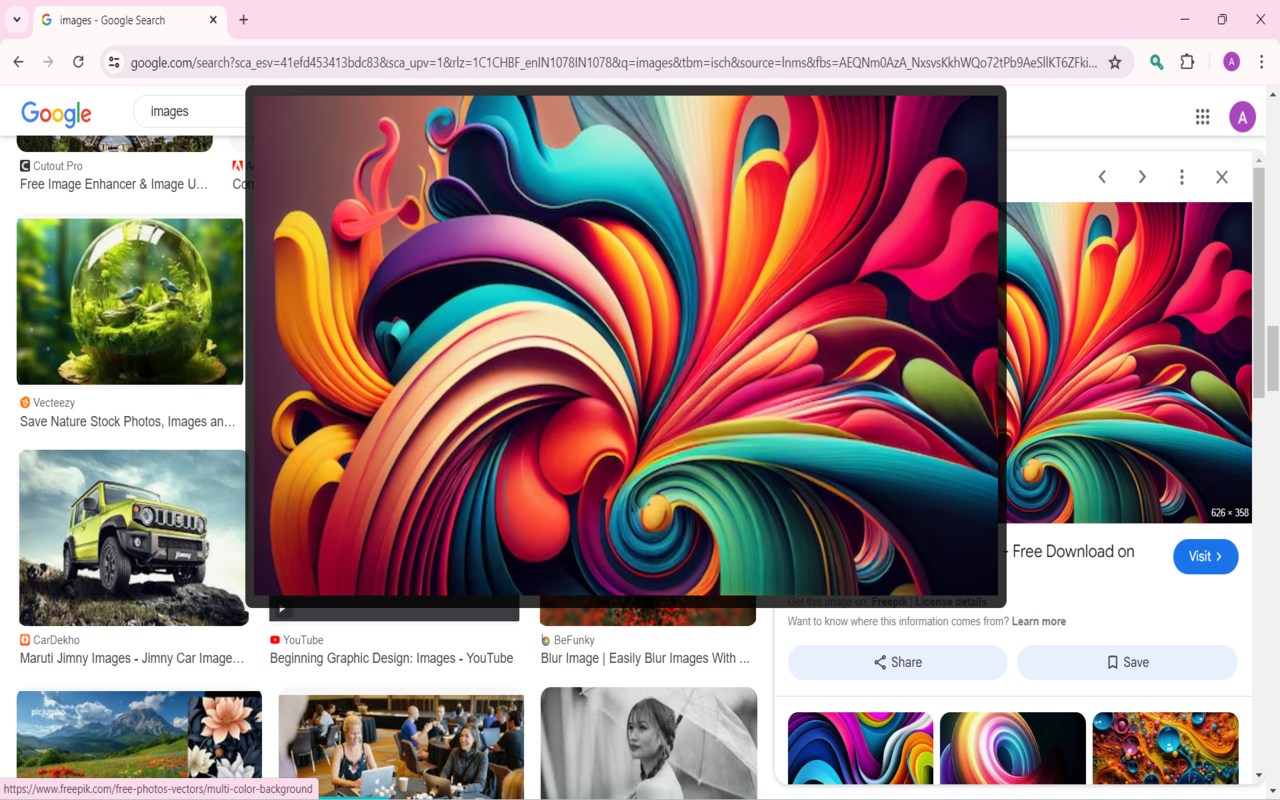Go back to previous page

(x=18, y=62)
